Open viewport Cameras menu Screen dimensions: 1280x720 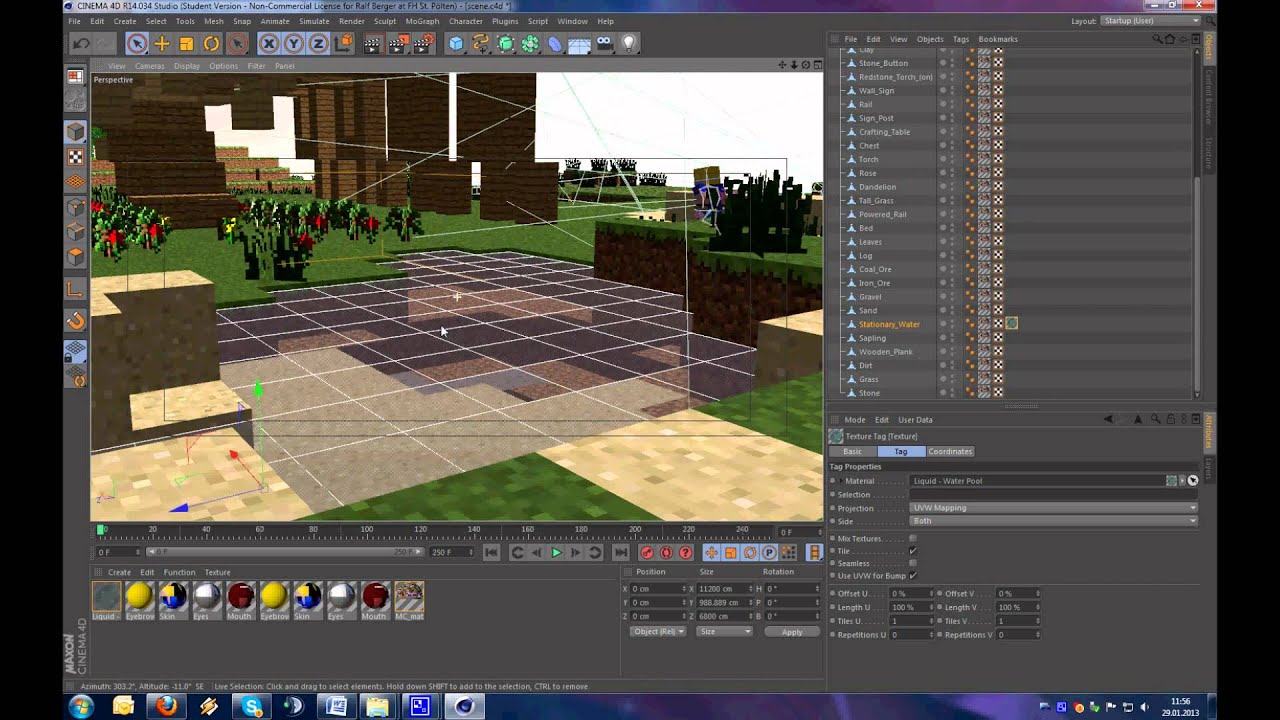(x=150, y=66)
